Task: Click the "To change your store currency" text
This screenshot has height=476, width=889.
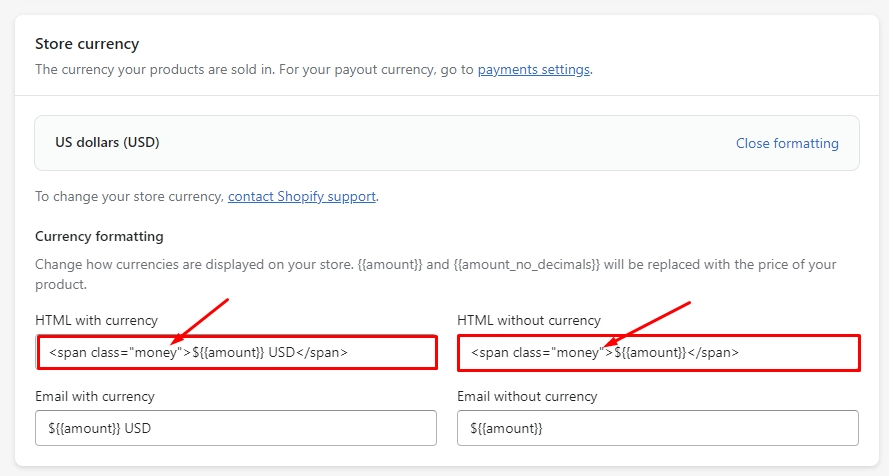Action: [x=130, y=196]
